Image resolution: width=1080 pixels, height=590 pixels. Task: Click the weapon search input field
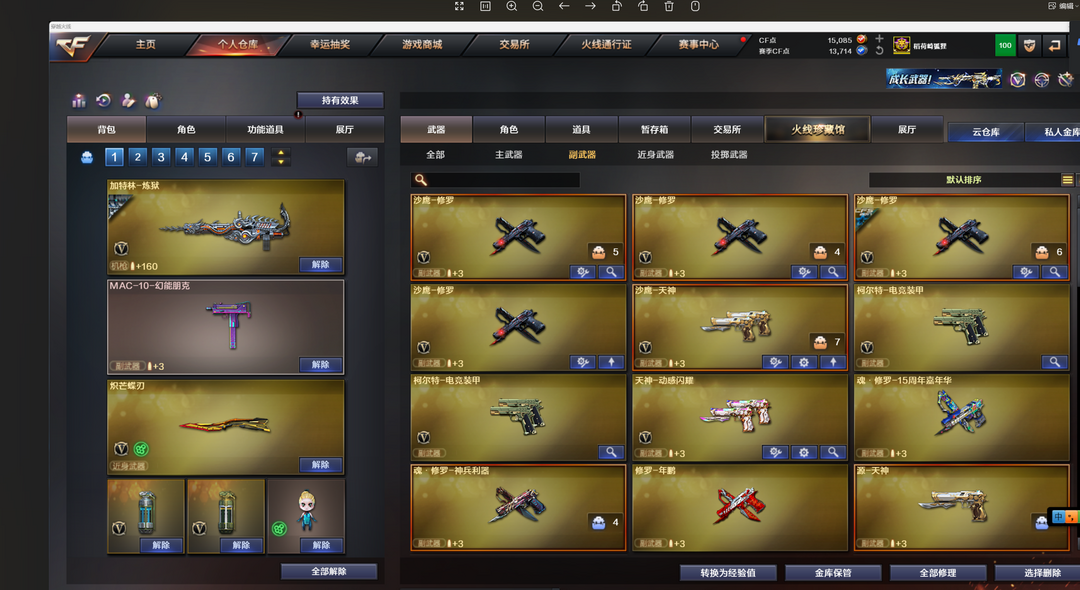point(495,180)
